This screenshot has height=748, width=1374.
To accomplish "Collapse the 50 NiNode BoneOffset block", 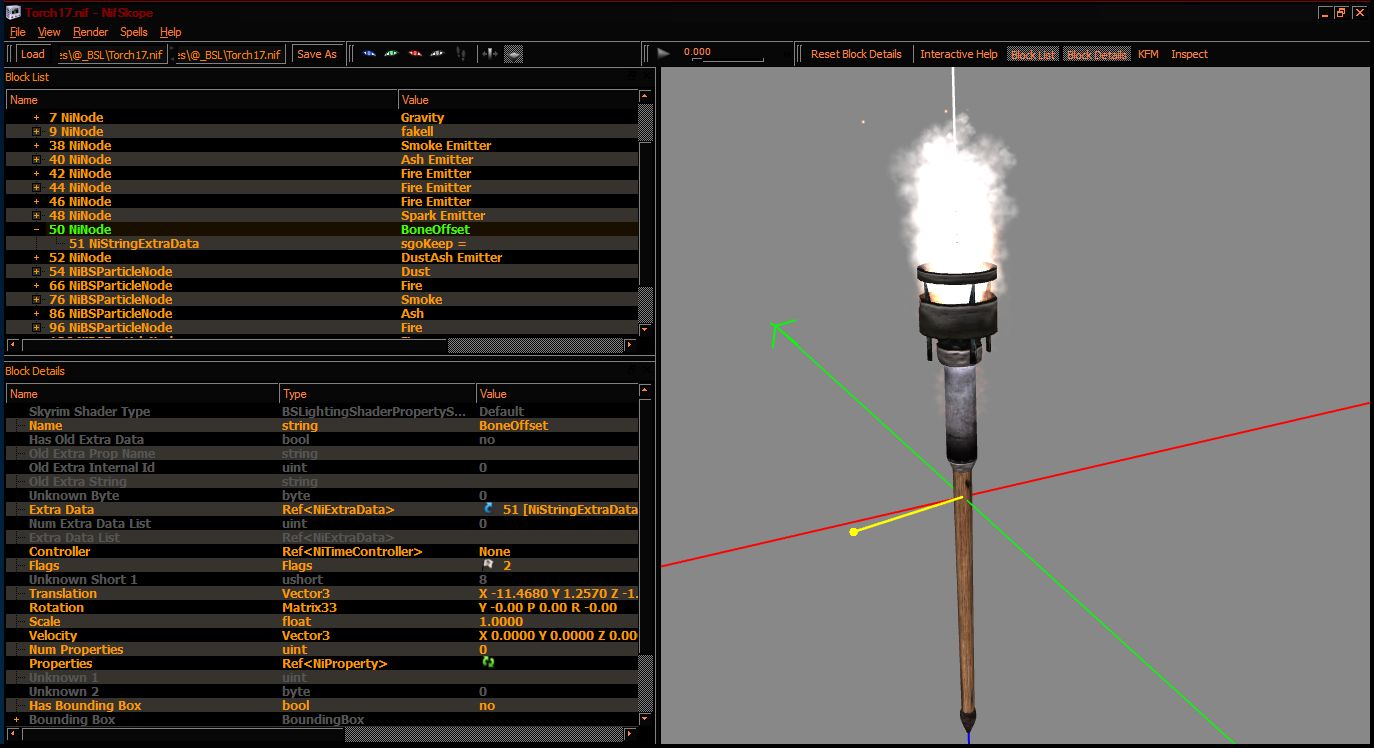I will (37, 229).
